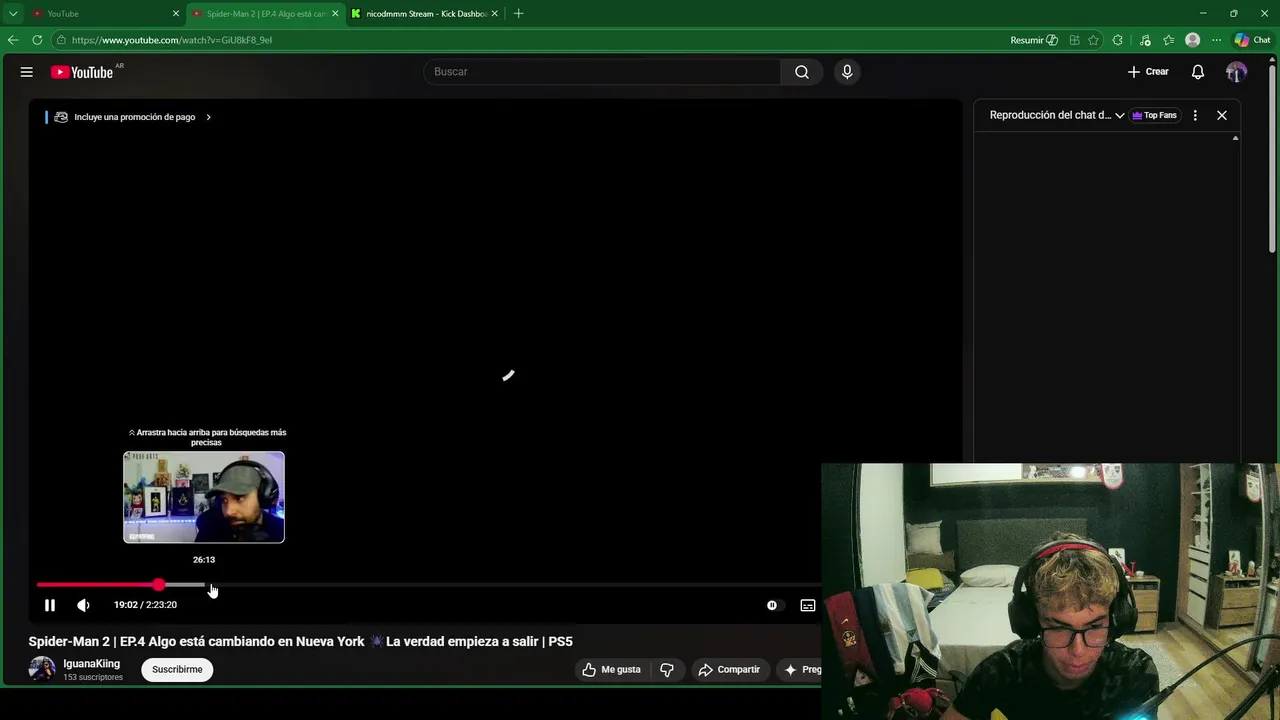The height and width of the screenshot is (720, 1280).
Task: Close the Kick Dashboard tab
Action: point(494,14)
